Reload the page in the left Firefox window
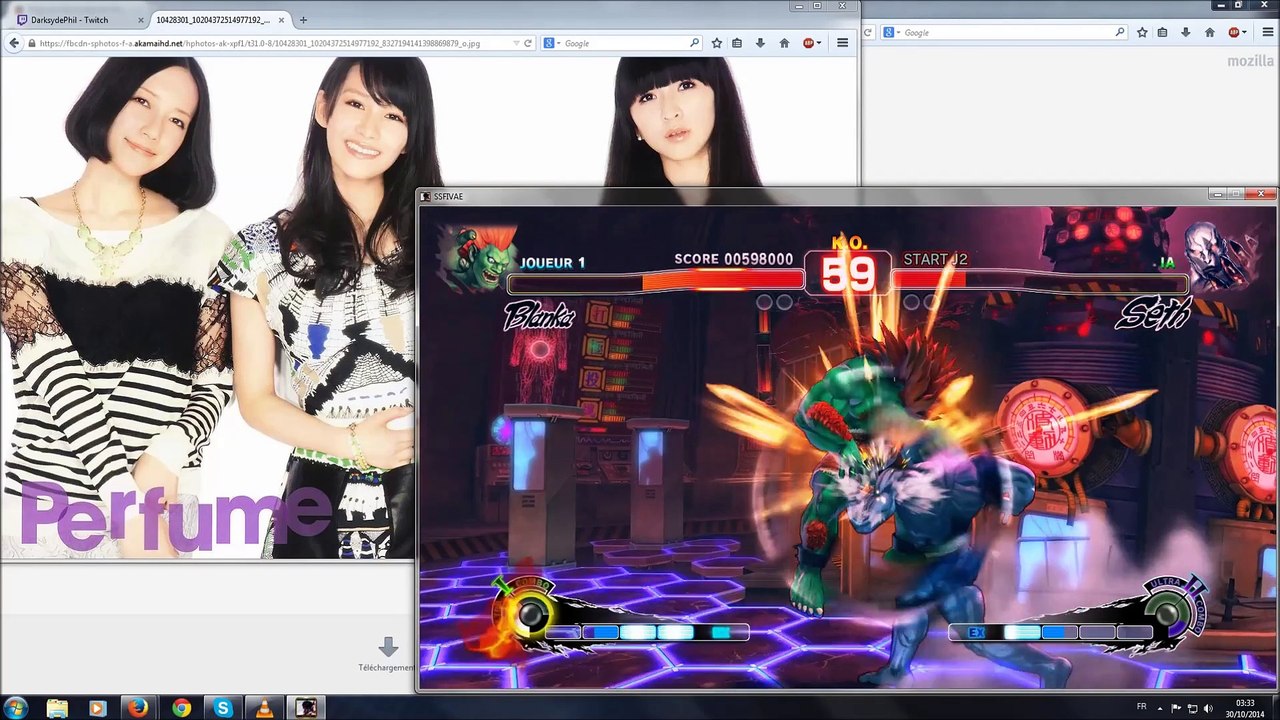Image resolution: width=1280 pixels, height=720 pixels. [528, 43]
